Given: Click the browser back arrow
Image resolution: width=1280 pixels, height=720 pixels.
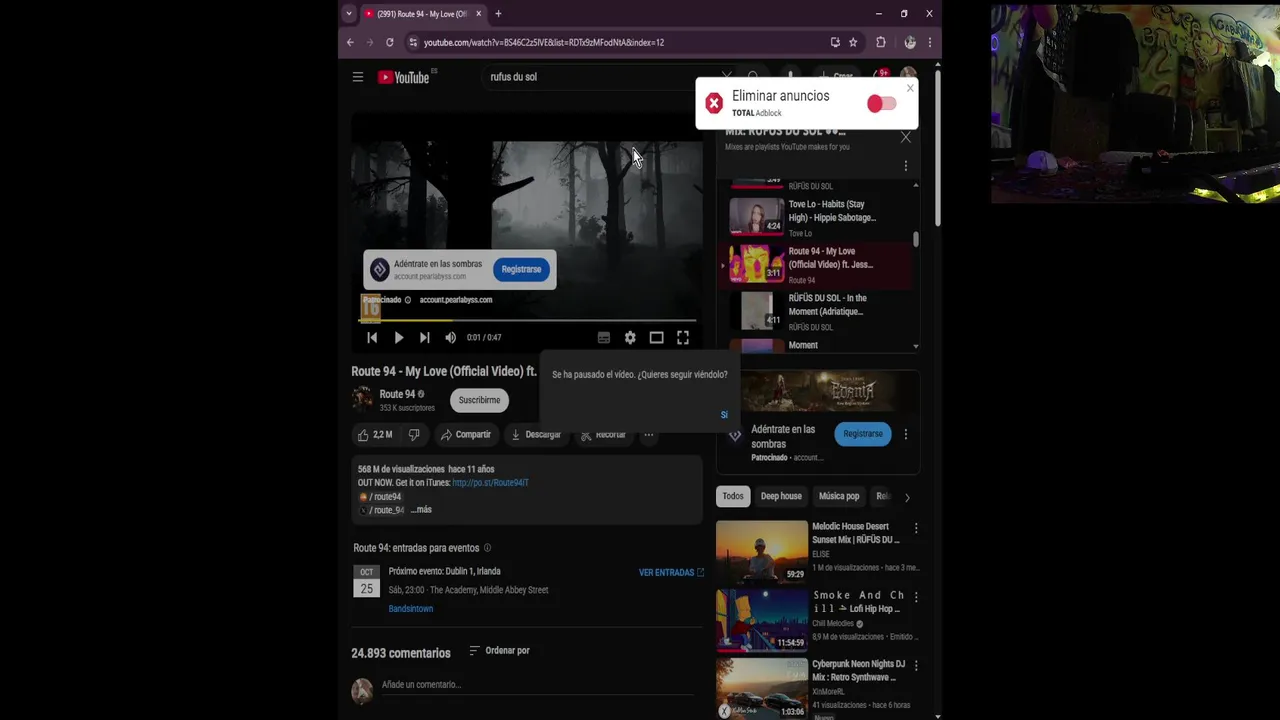Looking at the screenshot, I should 350,42.
